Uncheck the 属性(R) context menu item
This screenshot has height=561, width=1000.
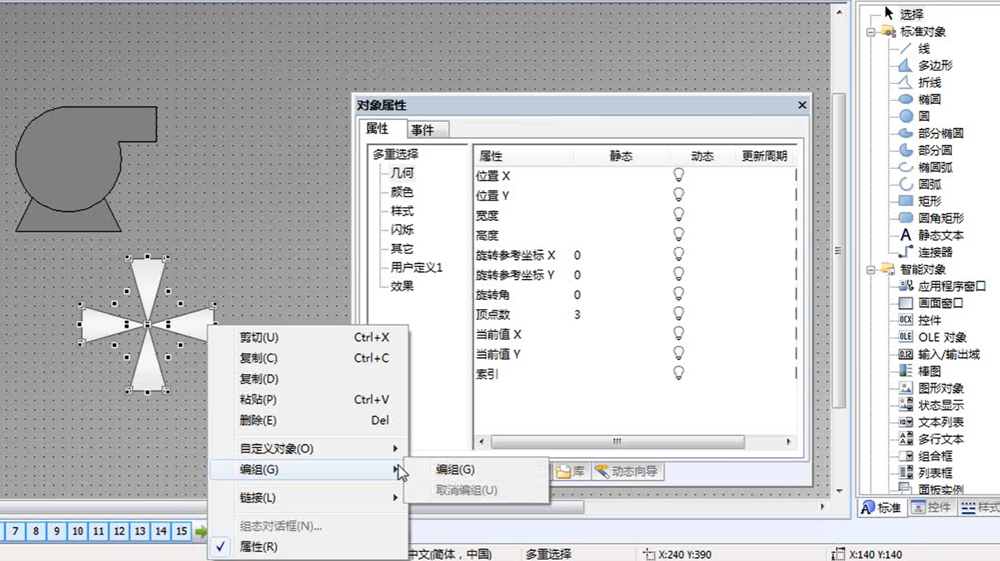click(x=259, y=547)
